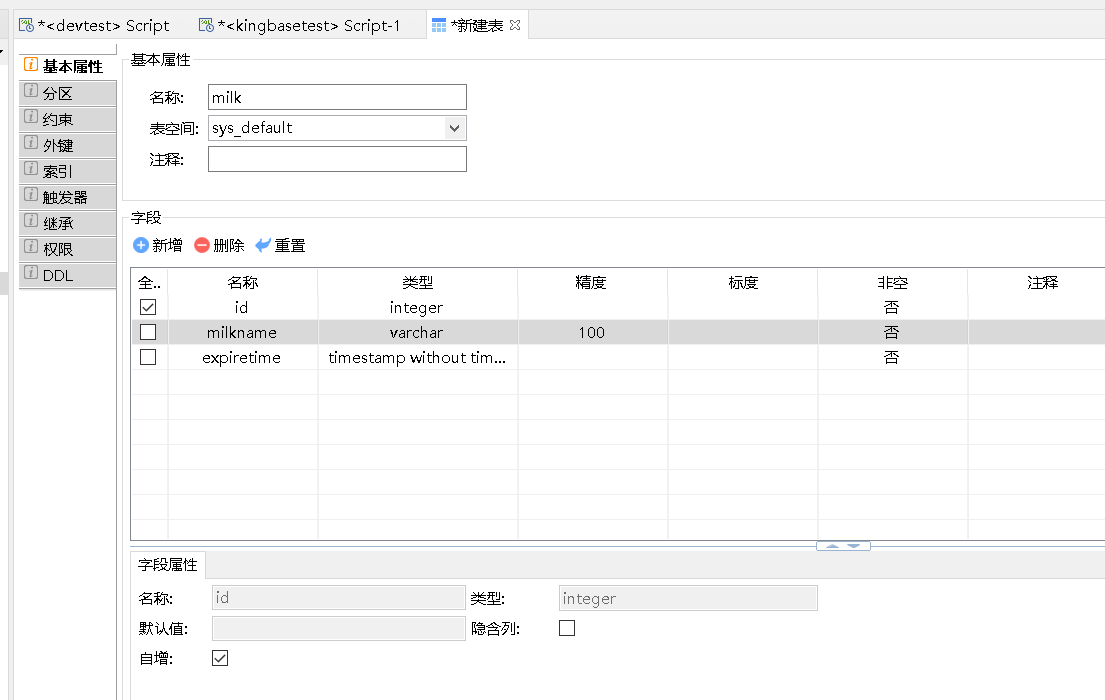Click the 触发器 section icon
Viewport: 1105px width, 700px height.
(x=31, y=196)
